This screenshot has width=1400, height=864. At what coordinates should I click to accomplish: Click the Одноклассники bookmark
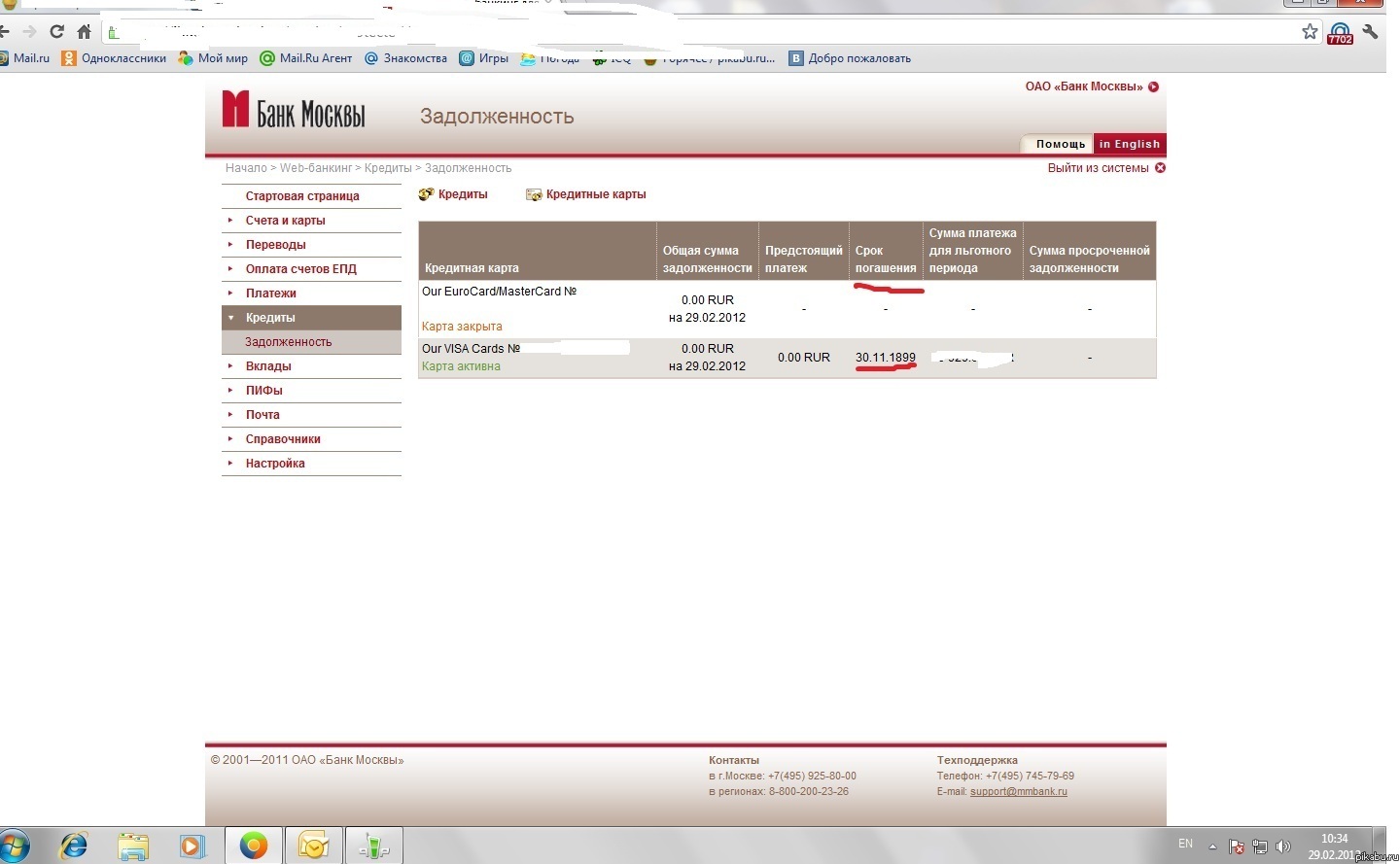114,58
